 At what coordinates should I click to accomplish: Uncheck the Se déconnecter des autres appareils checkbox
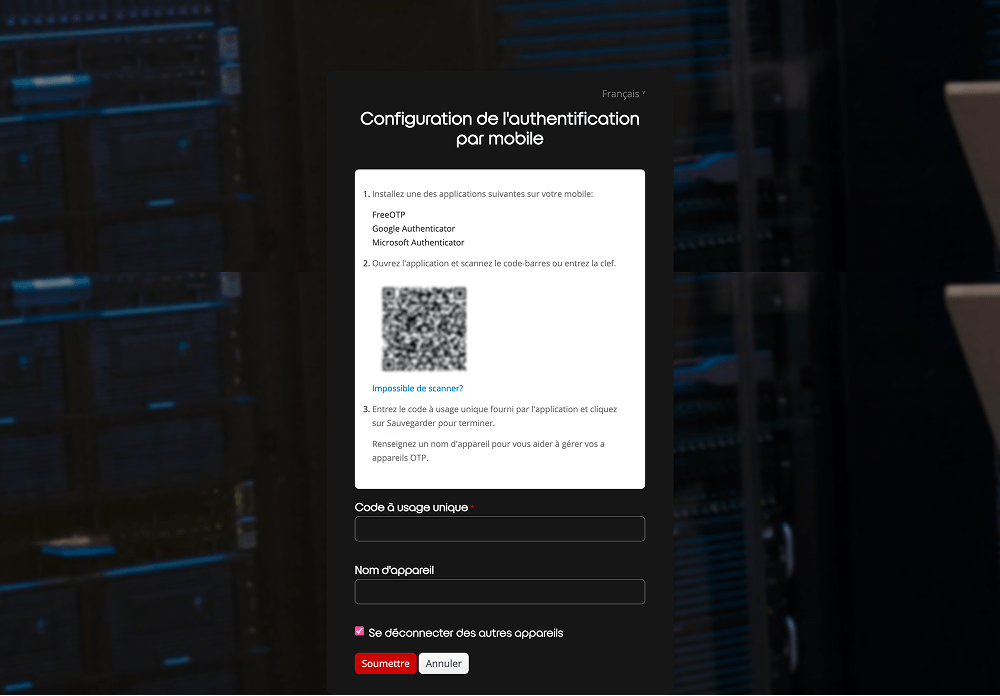pos(360,632)
